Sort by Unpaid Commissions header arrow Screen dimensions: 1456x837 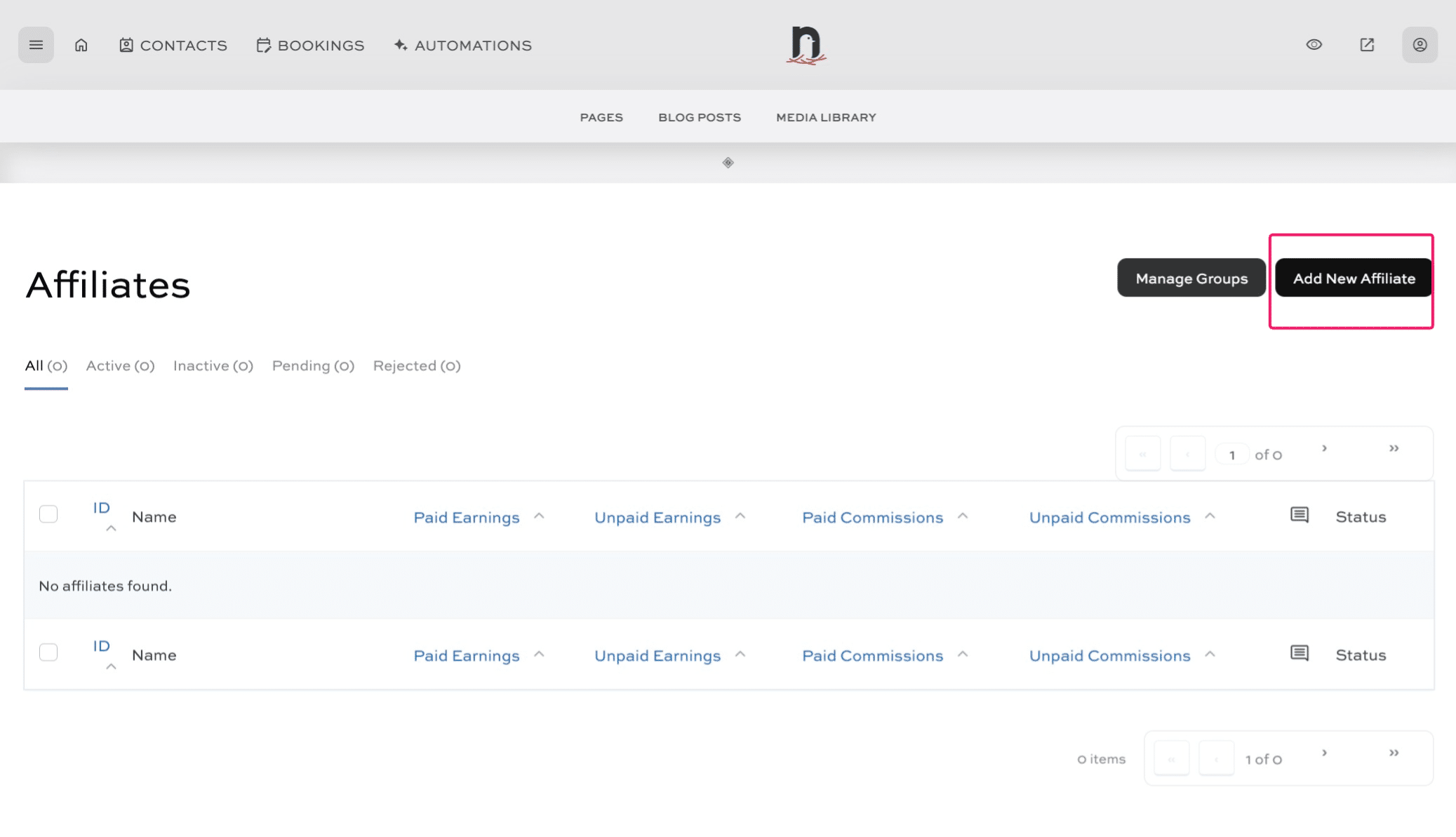(x=1210, y=516)
